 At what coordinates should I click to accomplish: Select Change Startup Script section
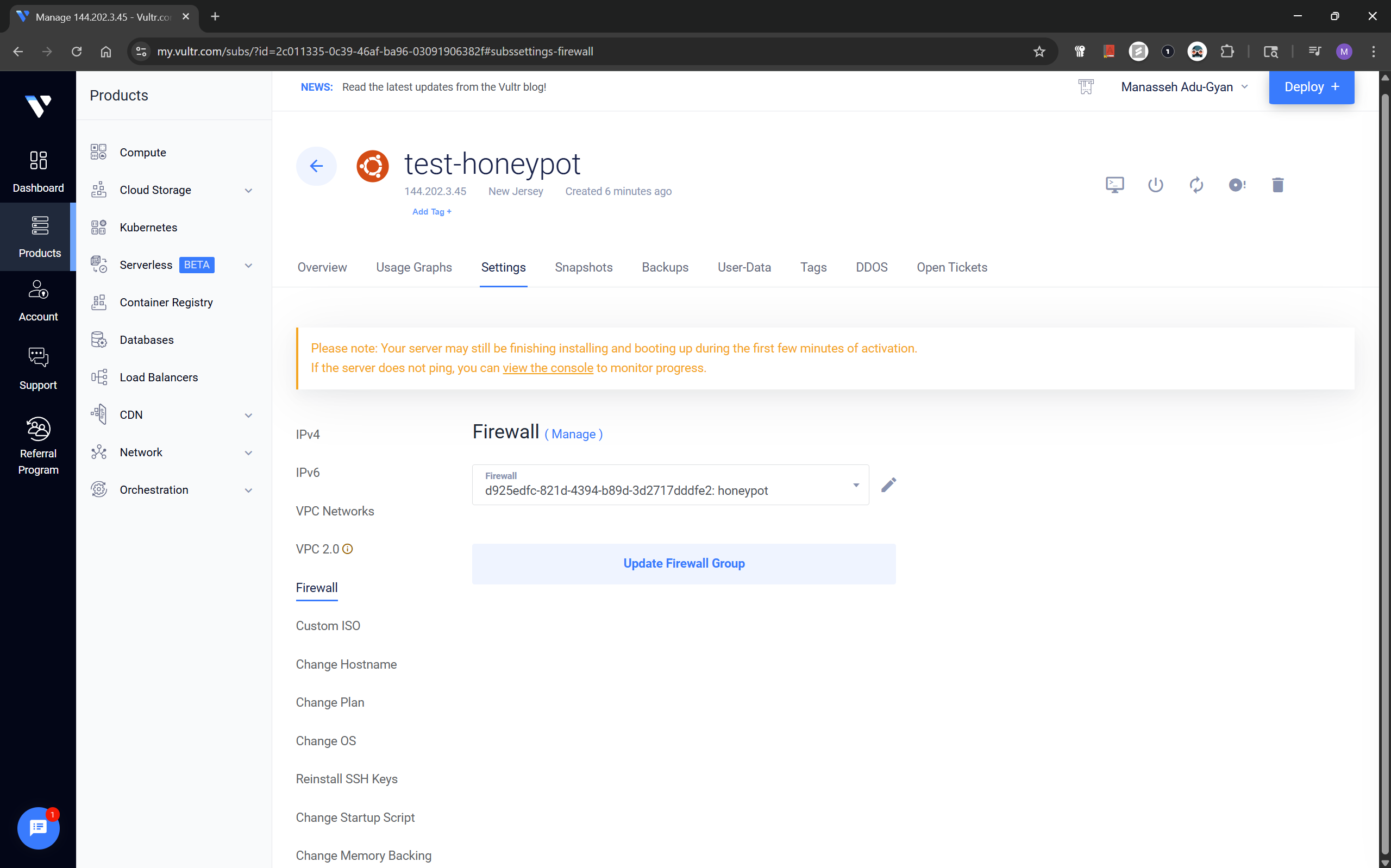tap(355, 817)
